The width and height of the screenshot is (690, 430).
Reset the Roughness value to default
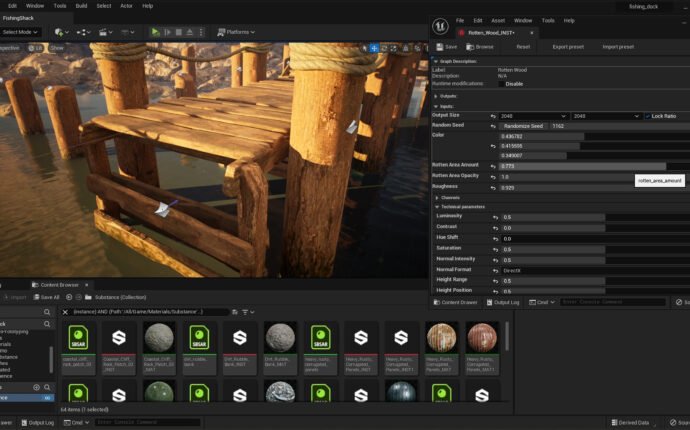492,187
